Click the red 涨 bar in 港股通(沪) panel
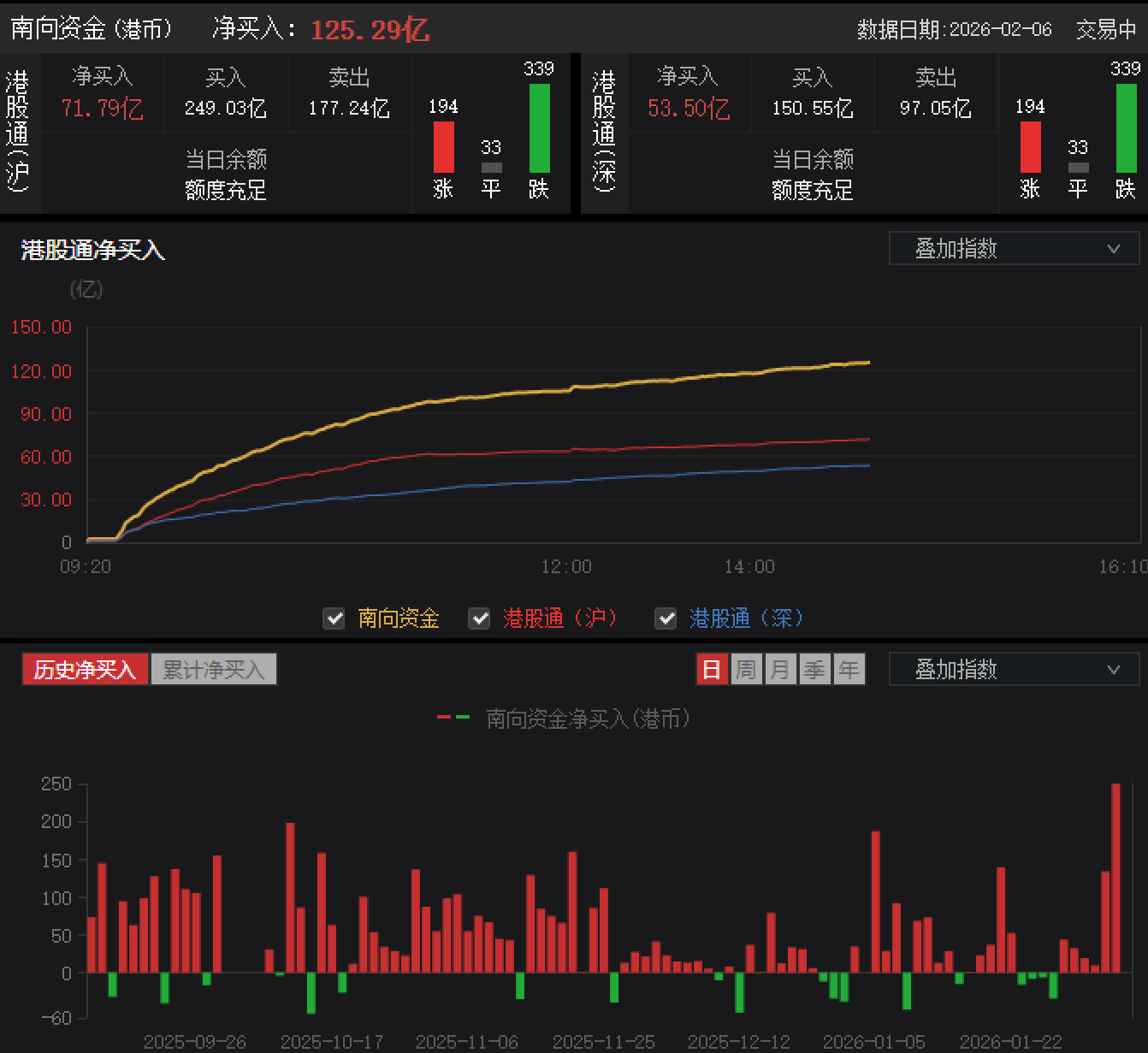Viewport: 1148px width, 1053px height. pos(443,147)
